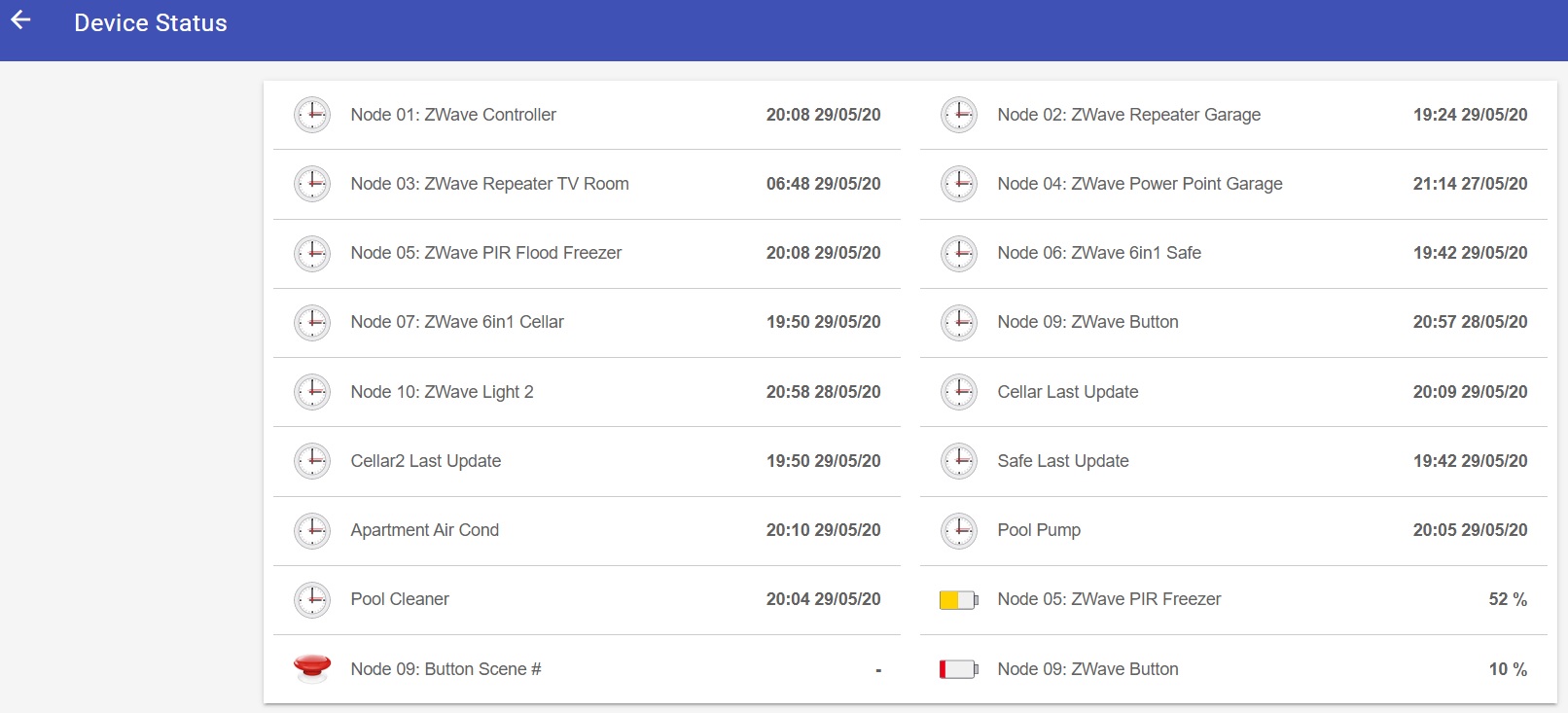Click timestamp 21:14 27/05/20
1568x713 pixels.
coord(1471,184)
